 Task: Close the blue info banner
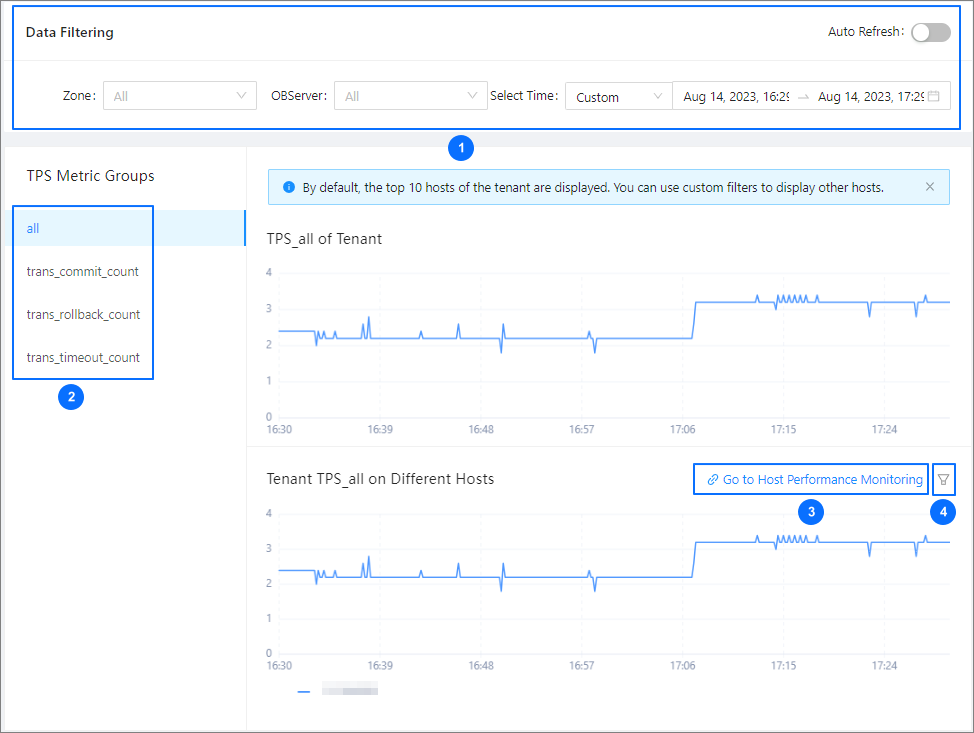click(929, 187)
